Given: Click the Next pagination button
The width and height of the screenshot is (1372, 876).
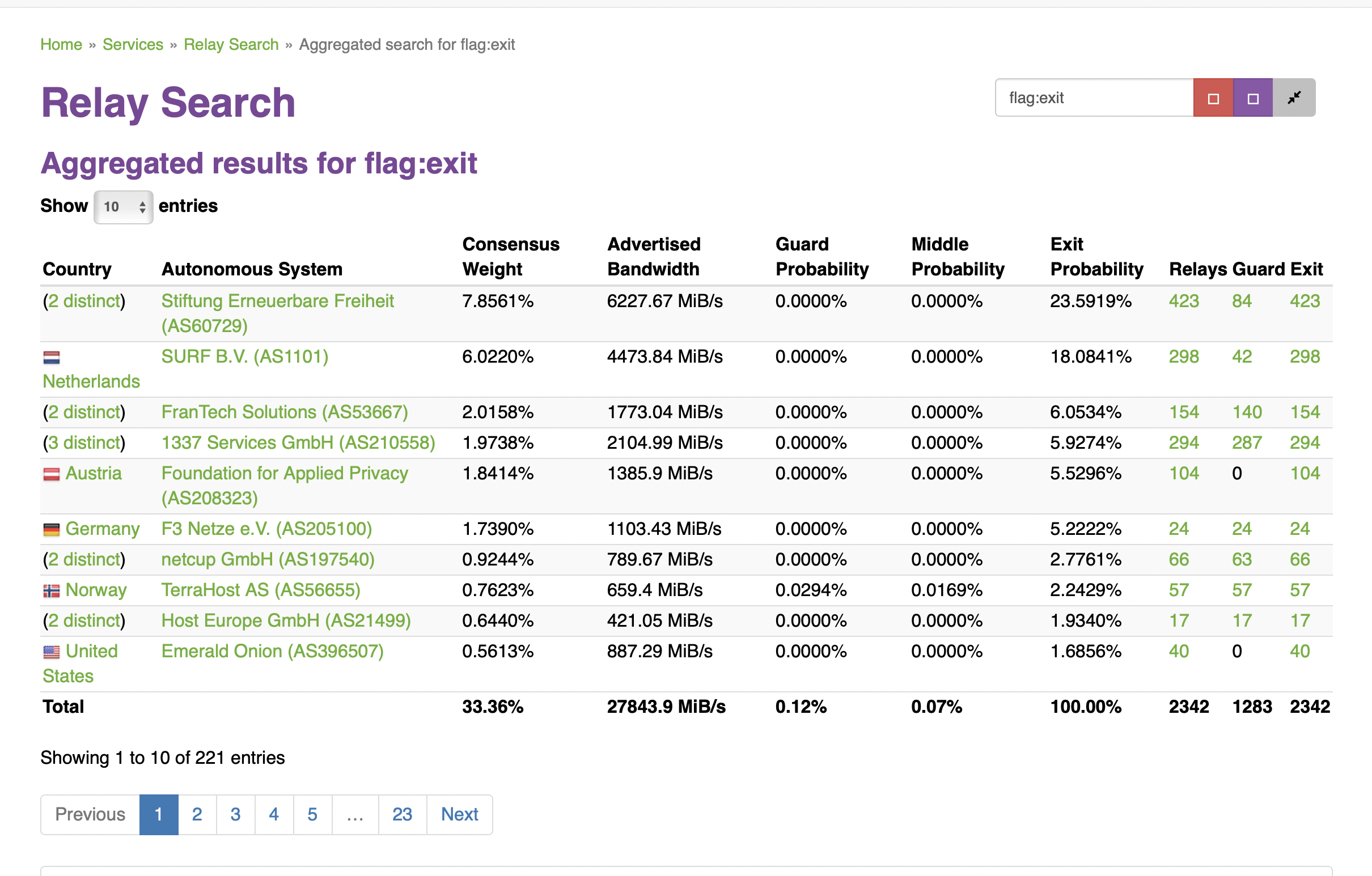Looking at the screenshot, I should tap(459, 814).
